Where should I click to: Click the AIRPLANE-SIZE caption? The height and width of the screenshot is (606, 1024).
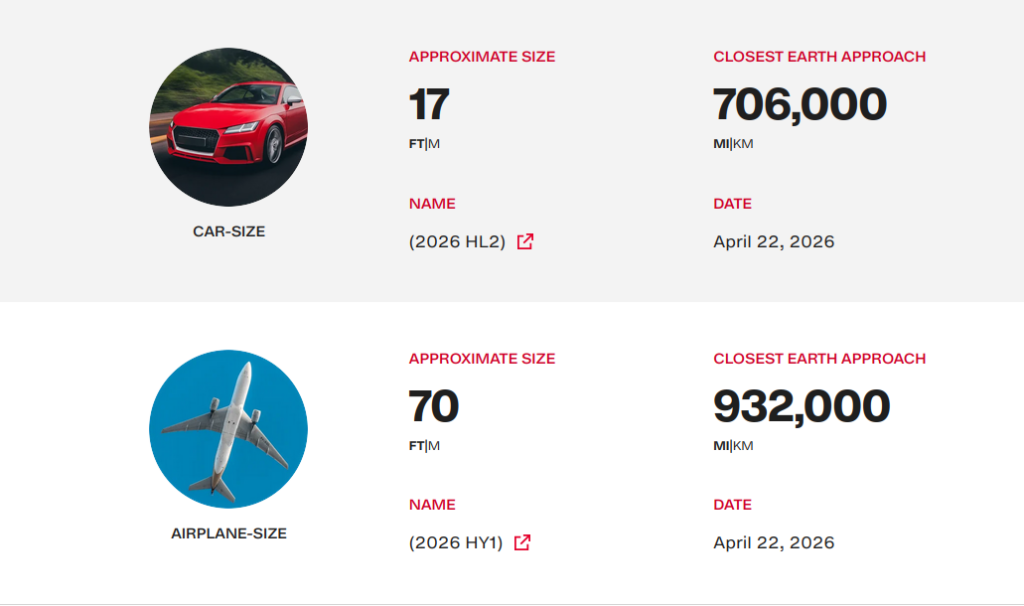pyautogui.click(x=229, y=534)
